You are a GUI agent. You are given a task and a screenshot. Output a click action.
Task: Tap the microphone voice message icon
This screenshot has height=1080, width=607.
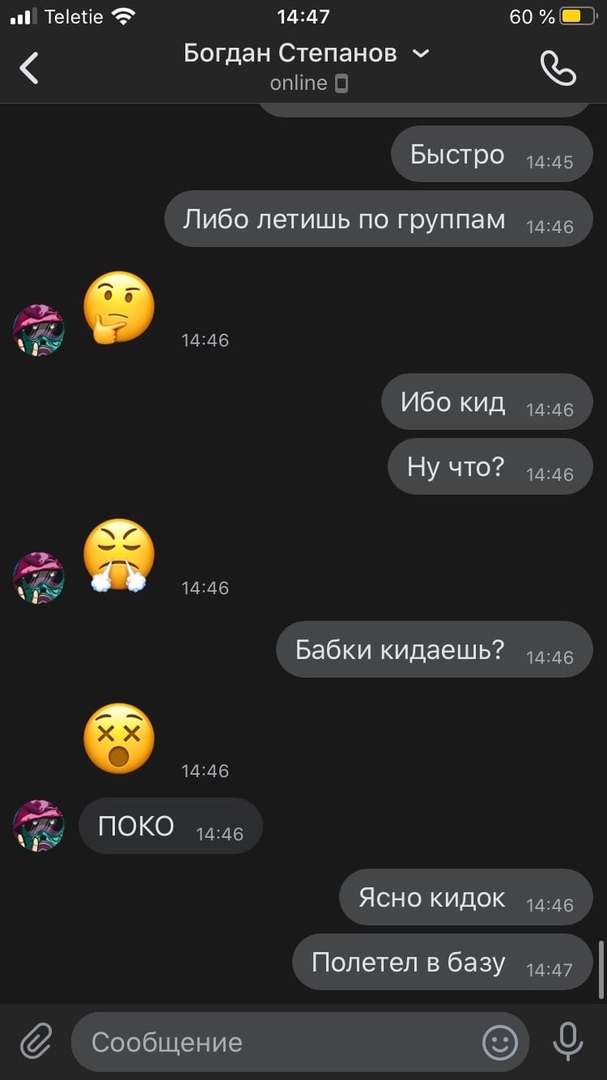point(568,1041)
